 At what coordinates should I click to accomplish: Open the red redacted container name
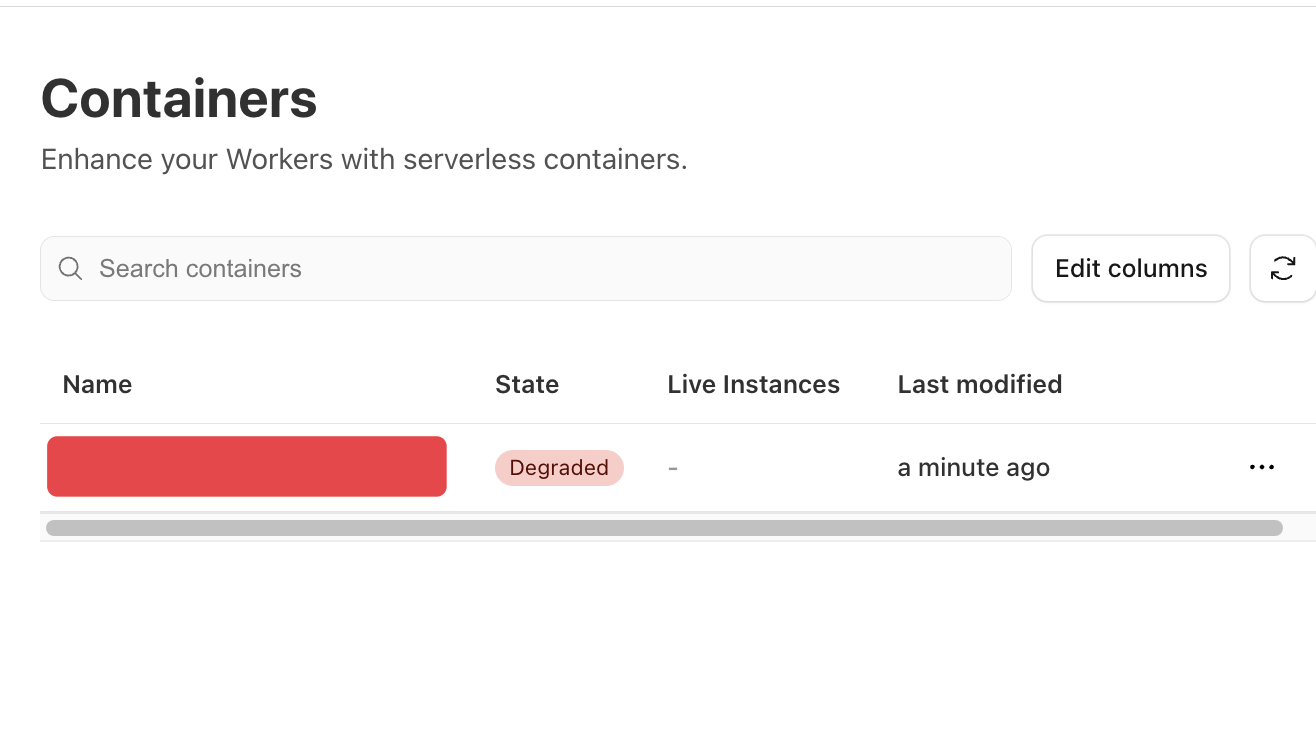247,466
